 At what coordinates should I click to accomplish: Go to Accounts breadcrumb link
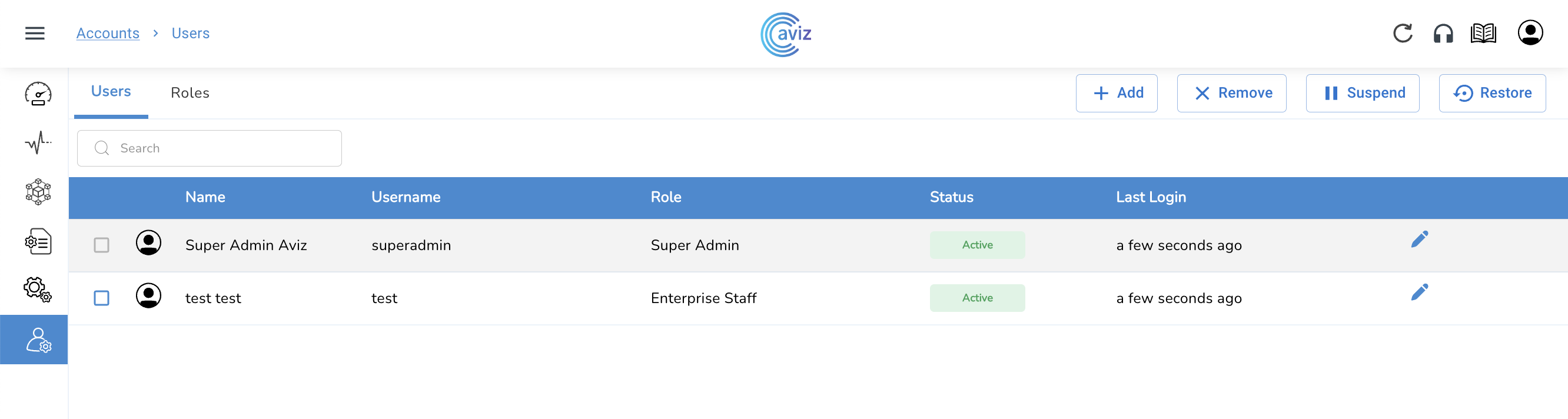pos(108,34)
